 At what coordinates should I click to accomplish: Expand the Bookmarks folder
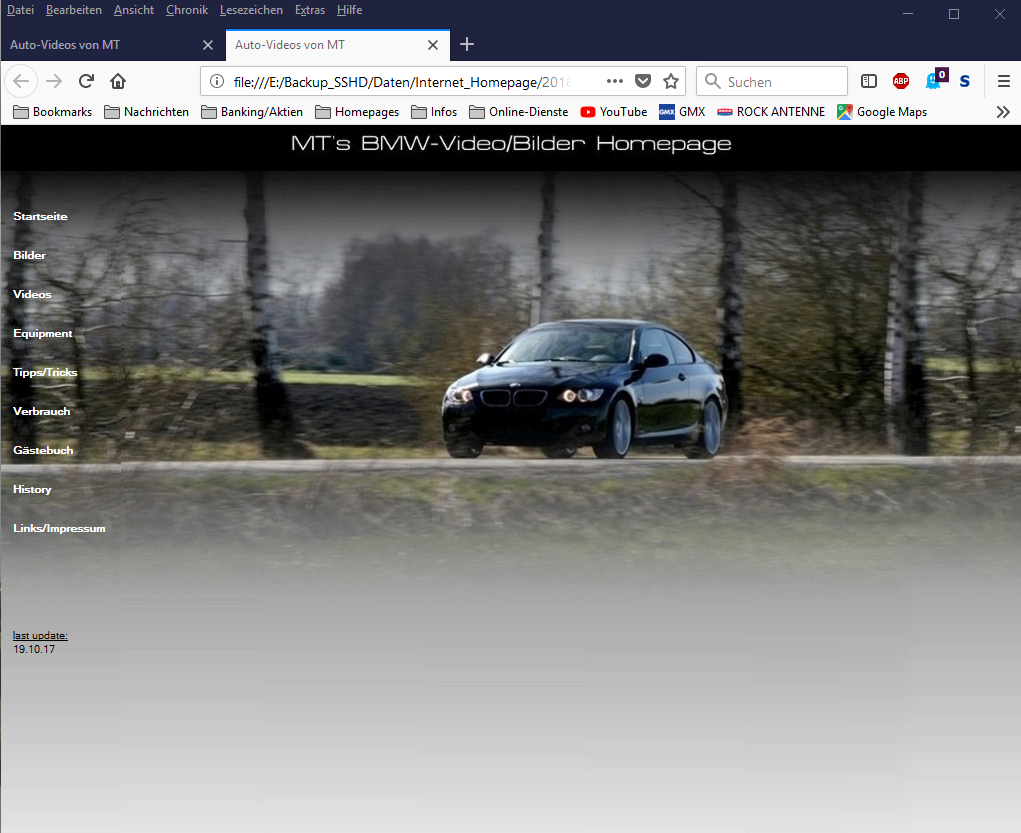[53, 112]
